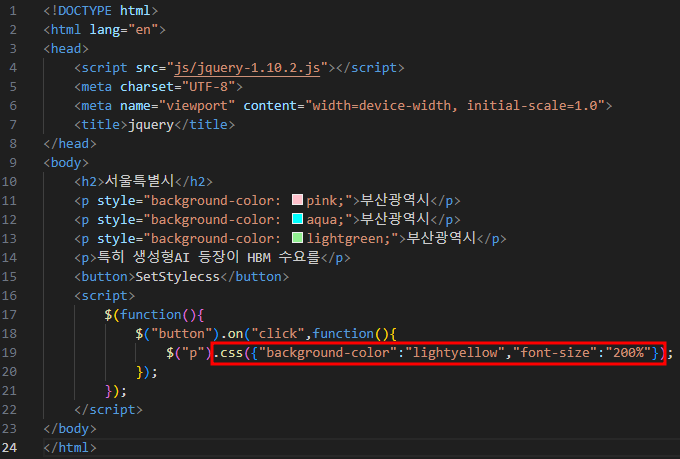The width and height of the screenshot is (680, 459).
Task: Open the js/jquery-1.10.2.js script path link
Action: [x=247, y=68]
